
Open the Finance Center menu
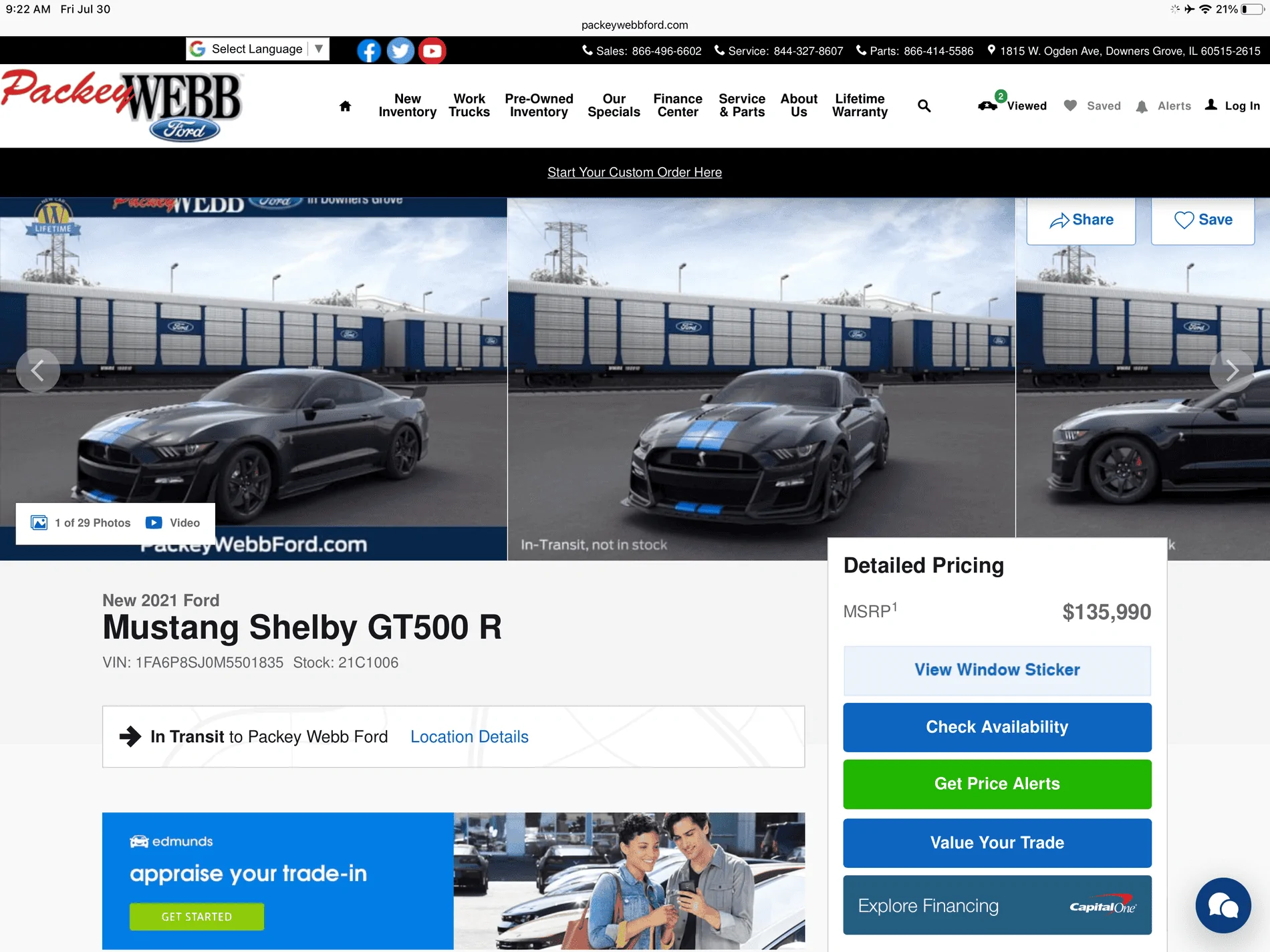678,106
